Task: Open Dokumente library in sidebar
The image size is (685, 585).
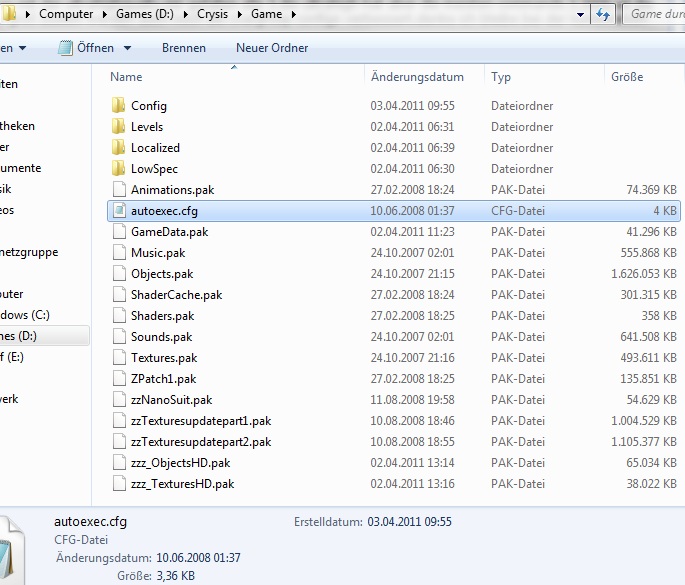Action: [x=21, y=168]
